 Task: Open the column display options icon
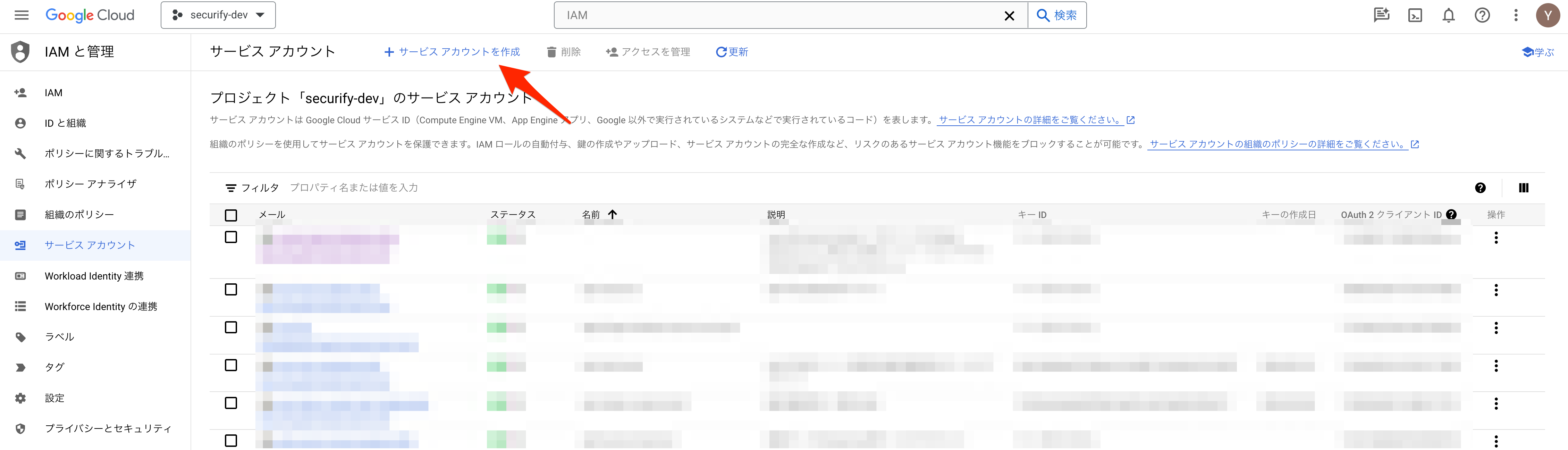1524,188
